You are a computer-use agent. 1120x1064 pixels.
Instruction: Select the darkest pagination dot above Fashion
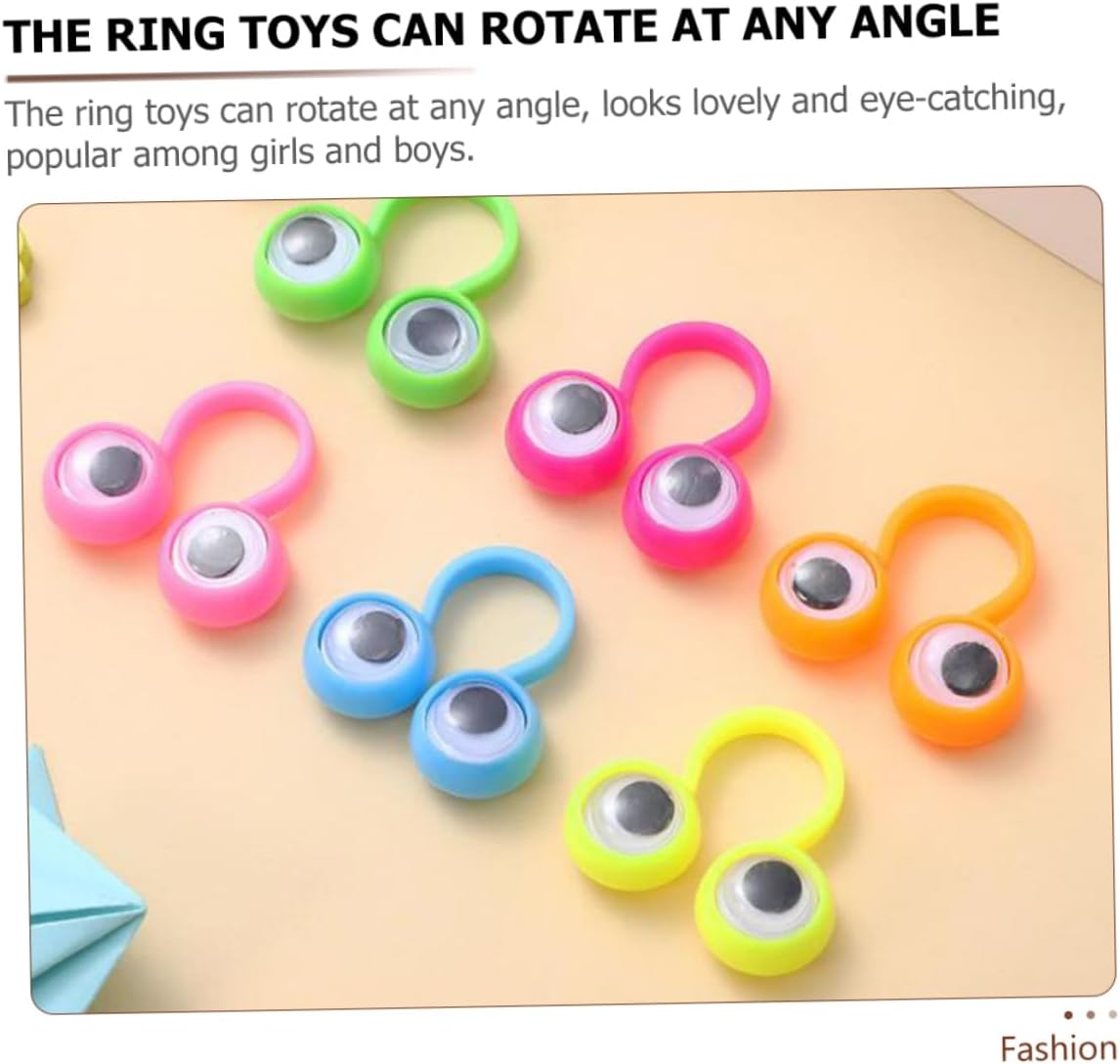click(x=1068, y=1014)
